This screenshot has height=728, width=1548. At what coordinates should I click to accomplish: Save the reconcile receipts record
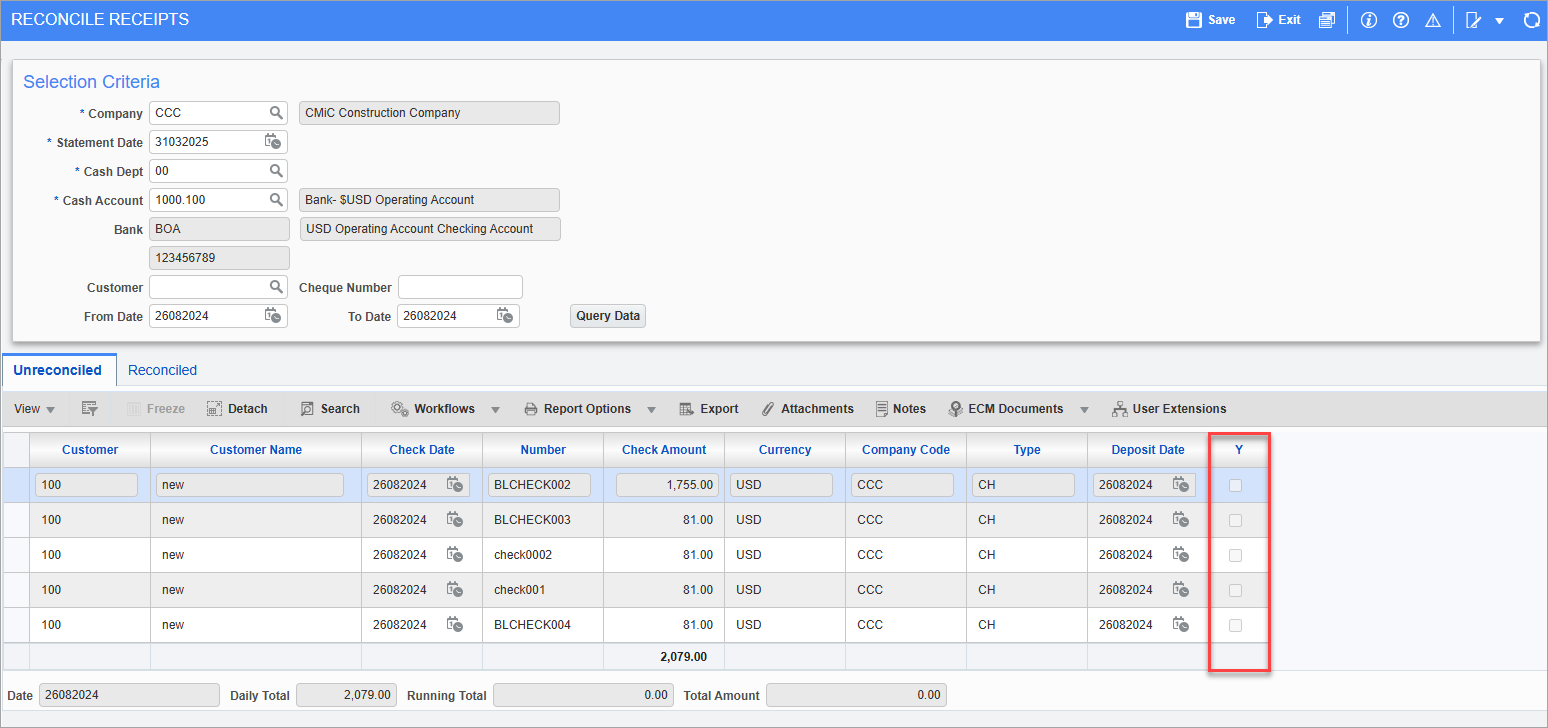(x=1210, y=20)
